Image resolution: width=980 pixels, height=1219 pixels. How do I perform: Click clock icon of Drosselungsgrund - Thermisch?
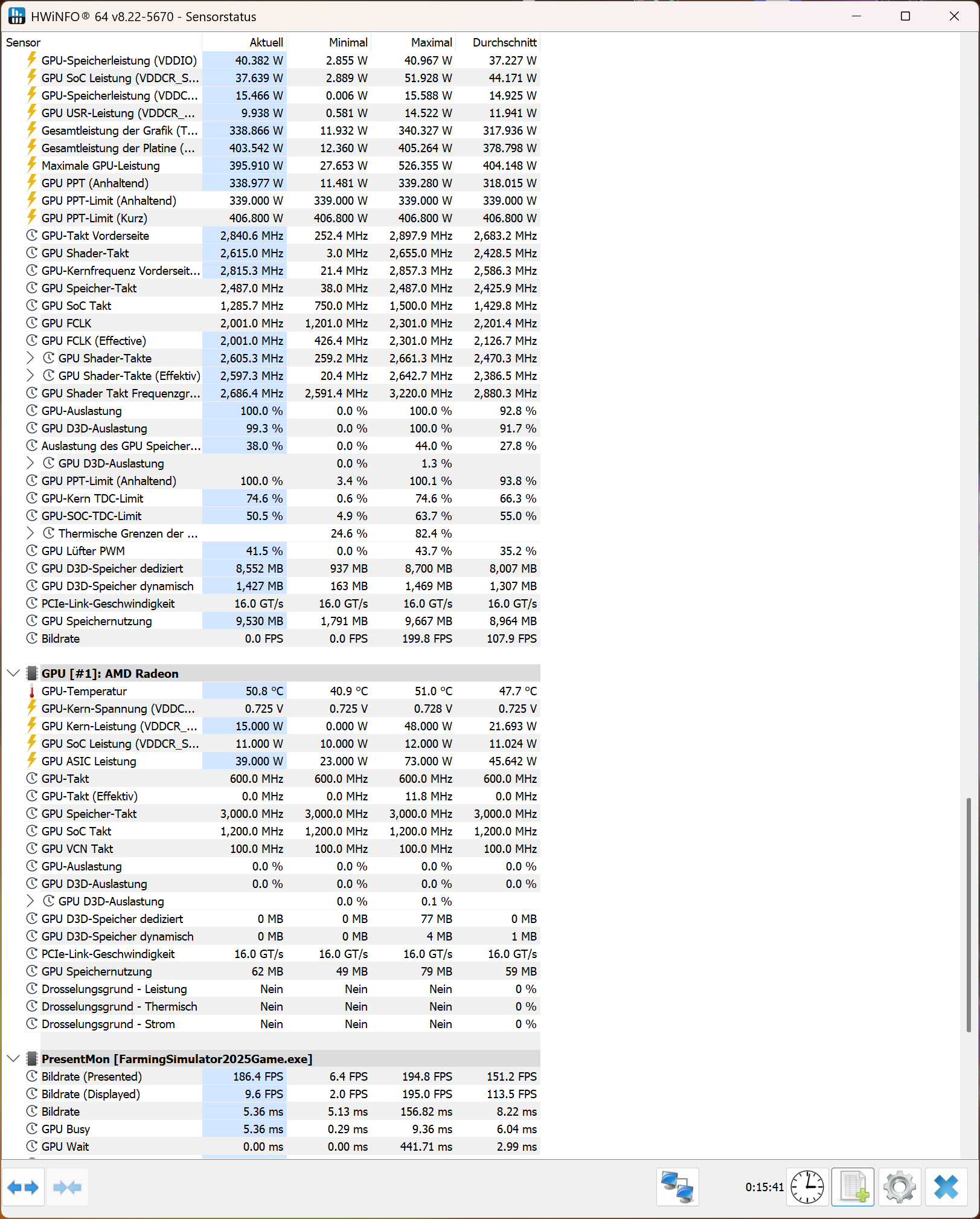pos(32,1006)
